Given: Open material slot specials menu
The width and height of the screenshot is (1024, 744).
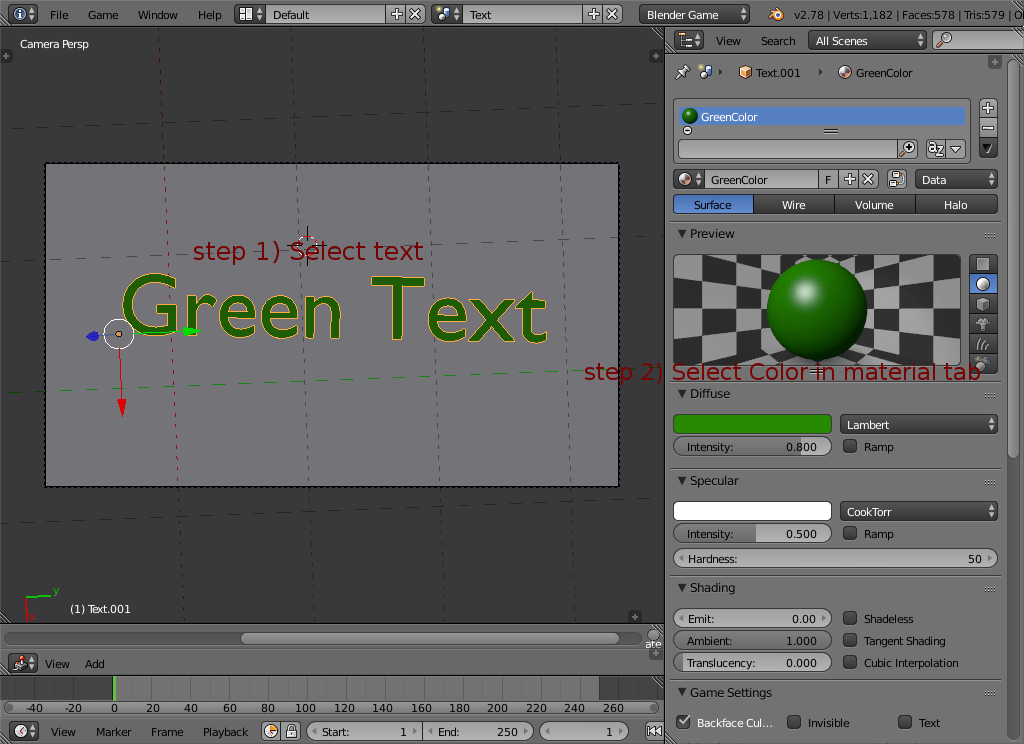Looking at the screenshot, I should tap(988, 148).
